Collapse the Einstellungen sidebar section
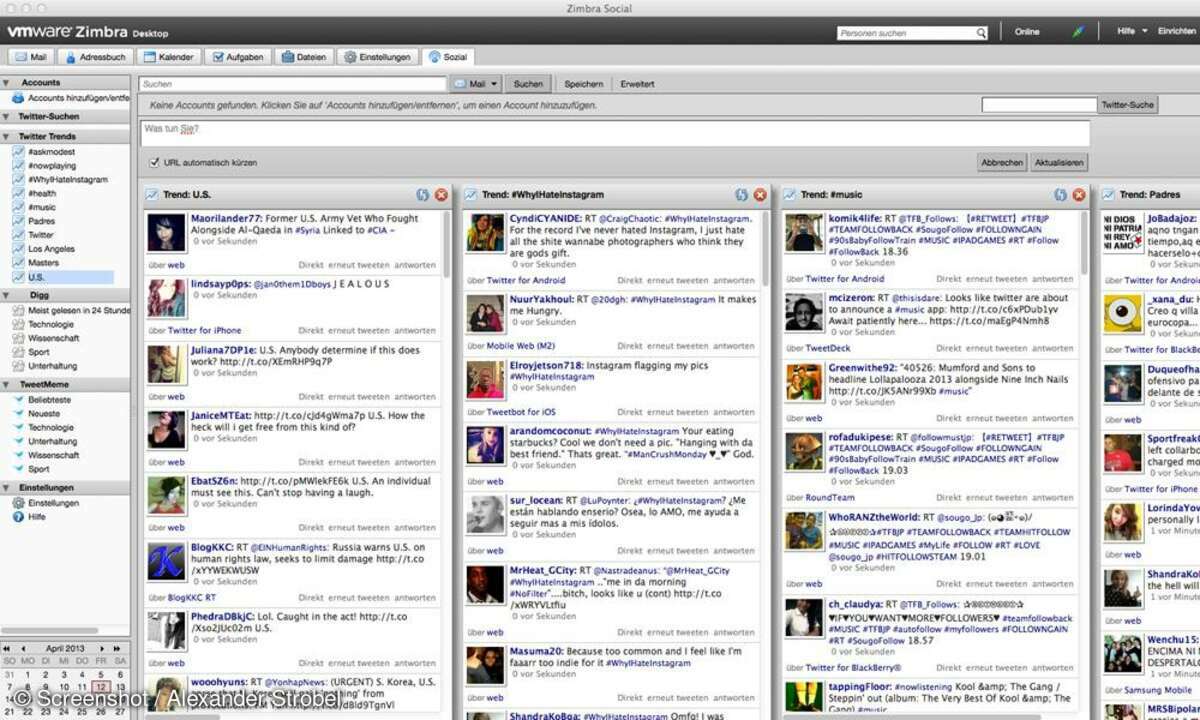 tap(7, 487)
